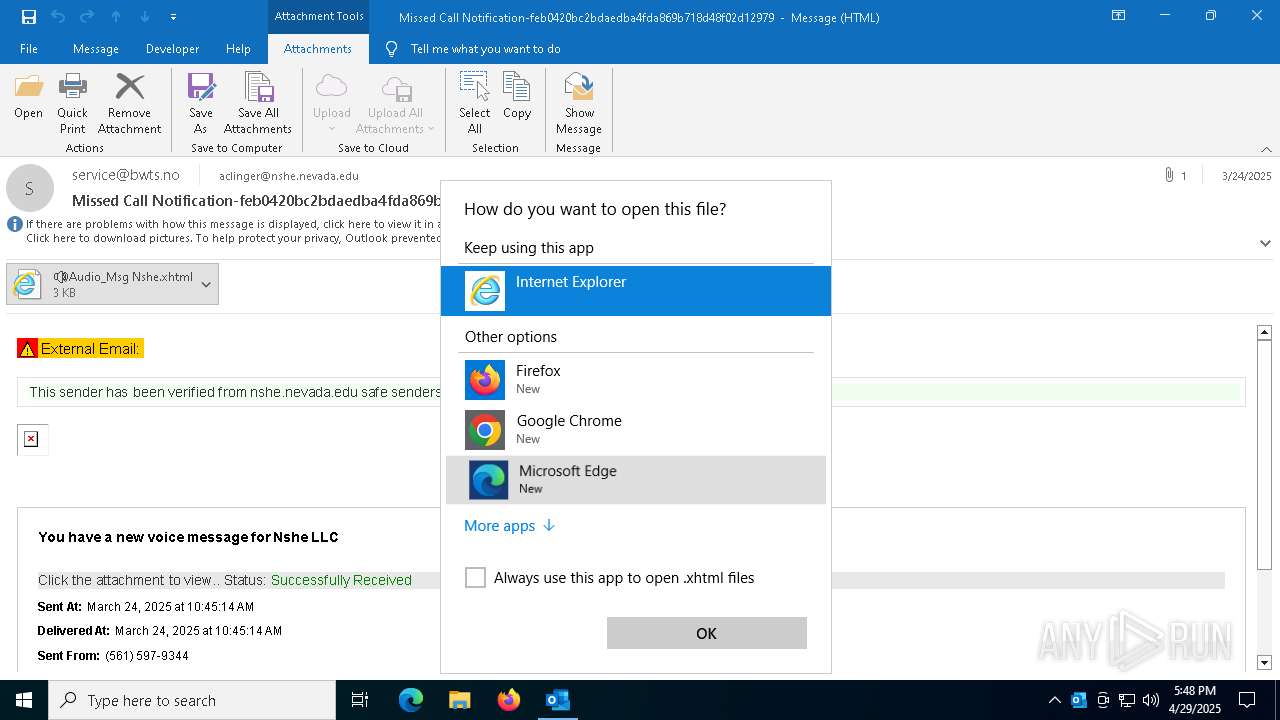This screenshot has height=720, width=1280.
Task: Show Message in ribbon
Action: click(x=579, y=104)
